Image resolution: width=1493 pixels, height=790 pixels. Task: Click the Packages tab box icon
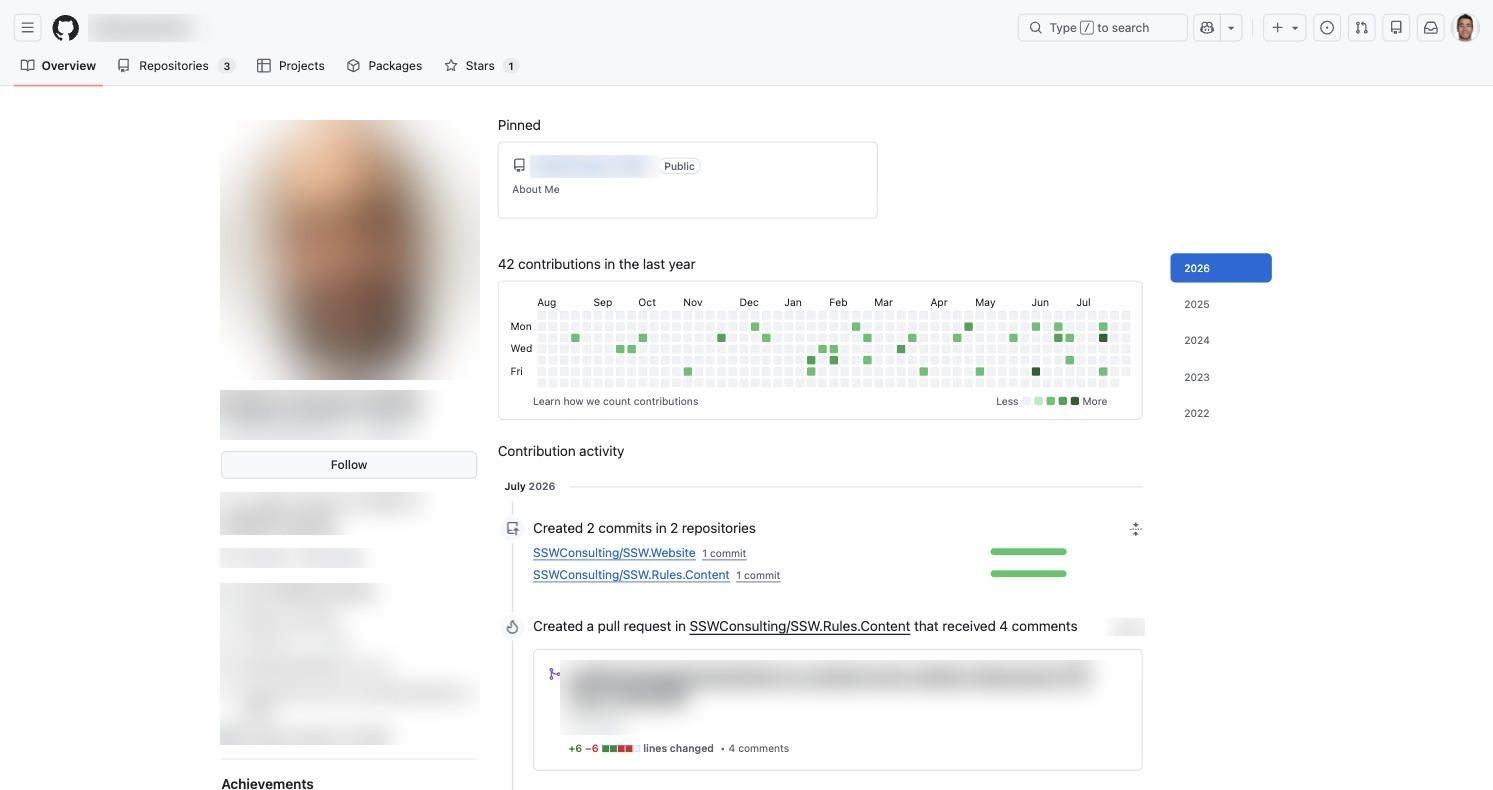tap(353, 66)
